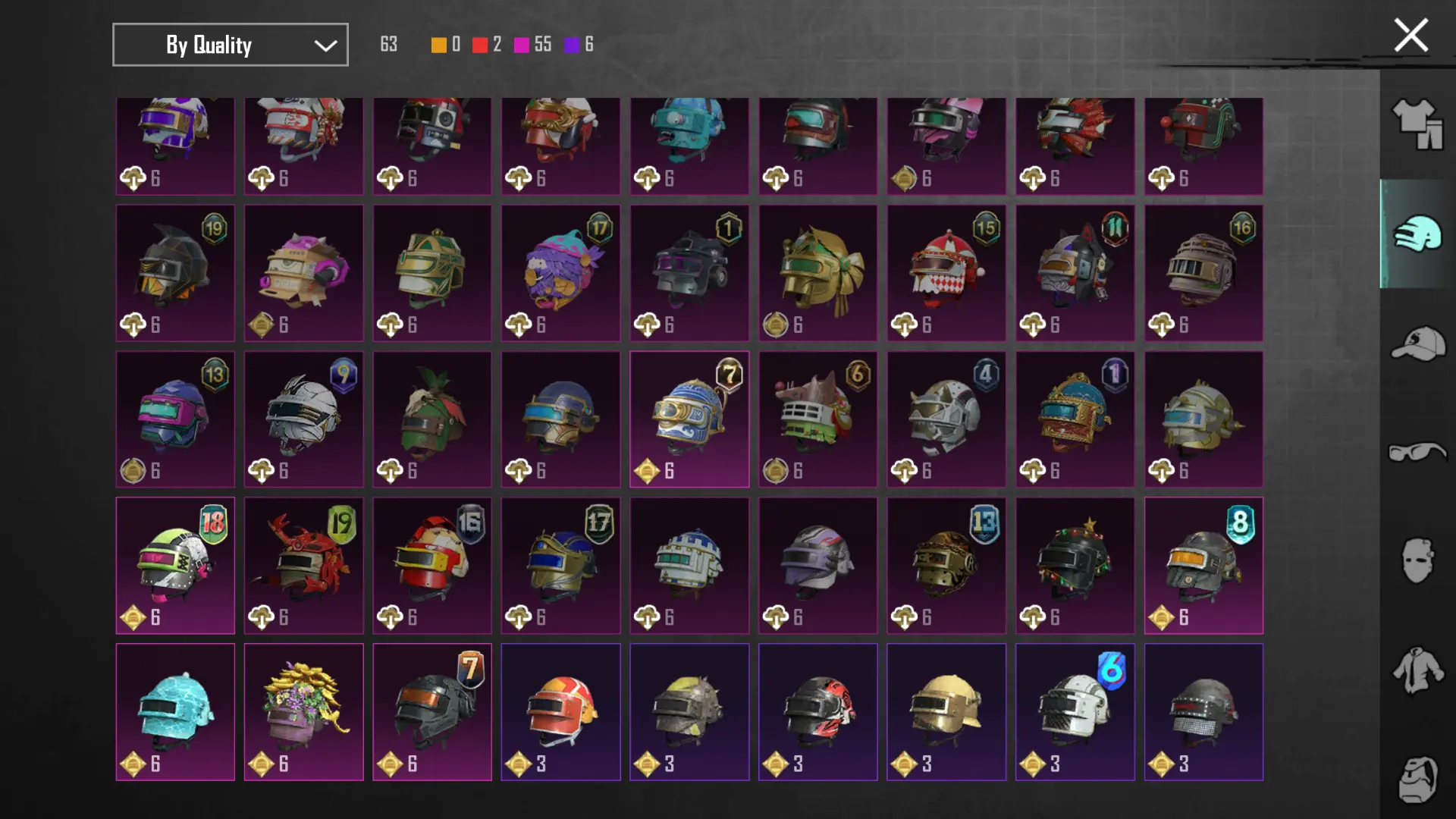Open the bearded face category icon

1417,779
